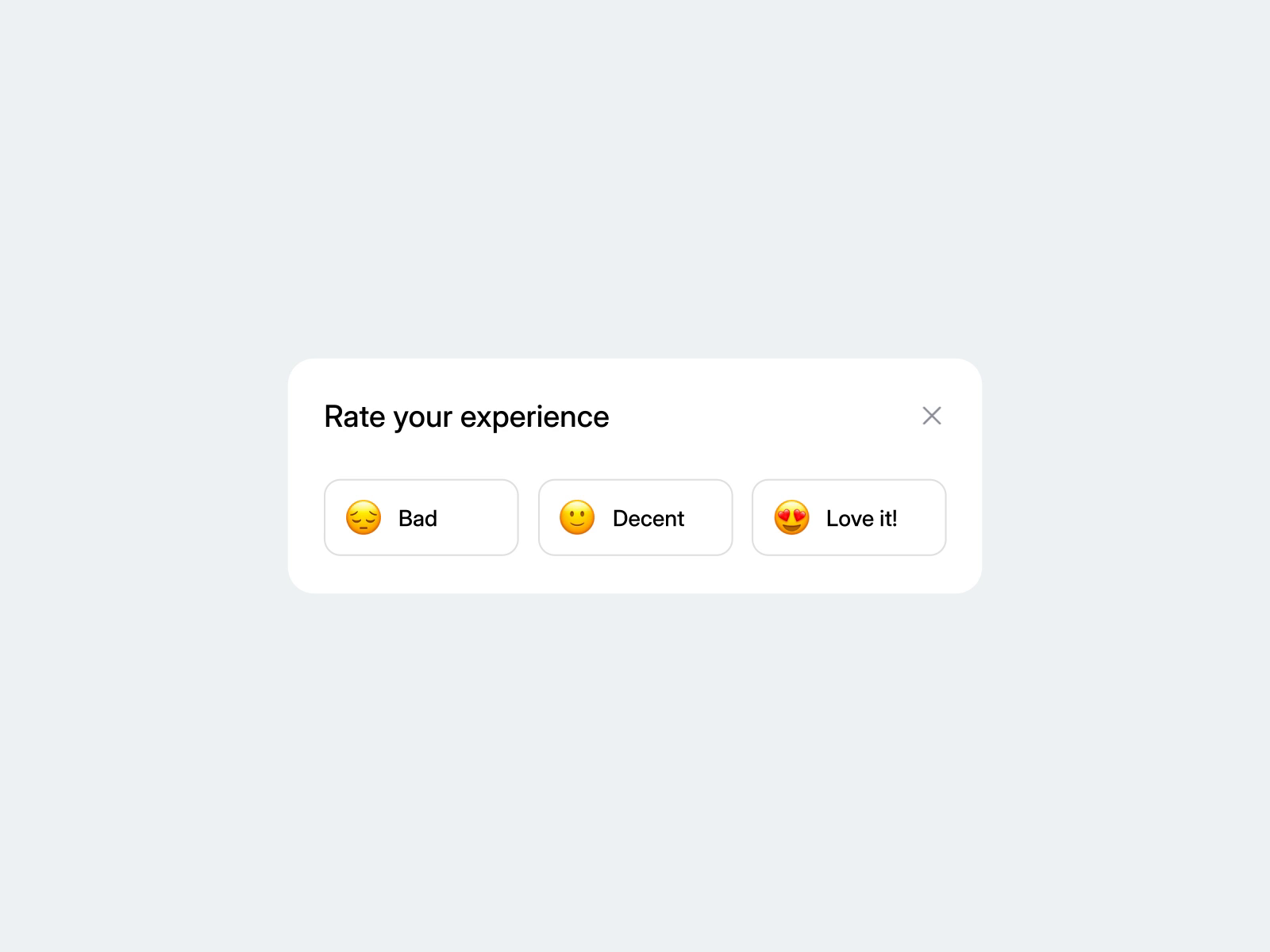The width and height of the screenshot is (1270, 952).
Task: Click the Love it! label text
Action: [862, 518]
